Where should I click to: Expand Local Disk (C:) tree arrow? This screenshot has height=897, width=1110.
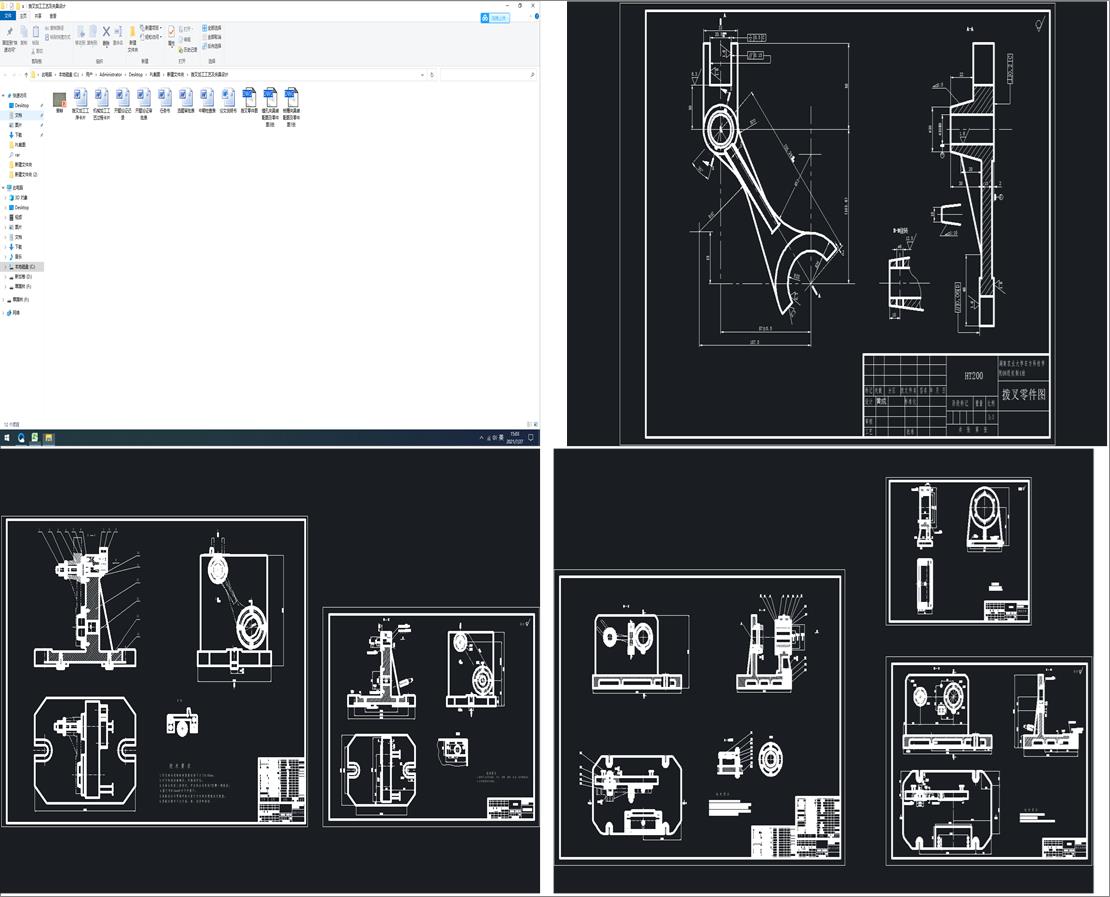coord(6,267)
